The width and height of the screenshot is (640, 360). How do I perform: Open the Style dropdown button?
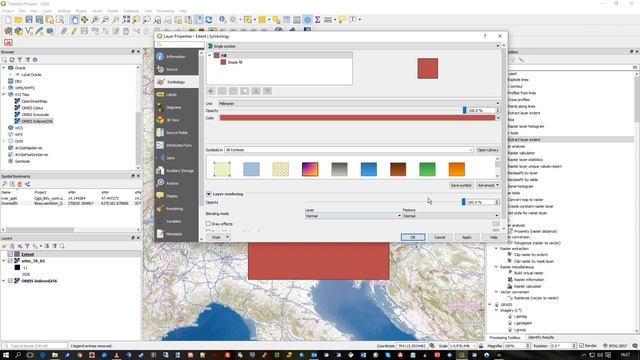pyautogui.click(x=218, y=237)
